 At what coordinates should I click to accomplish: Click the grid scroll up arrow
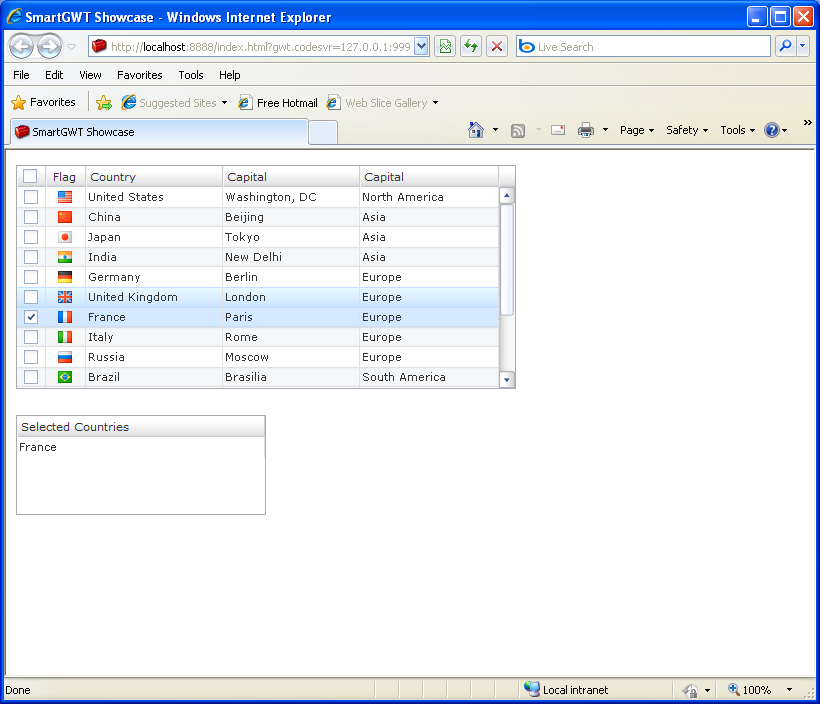click(x=507, y=196)
